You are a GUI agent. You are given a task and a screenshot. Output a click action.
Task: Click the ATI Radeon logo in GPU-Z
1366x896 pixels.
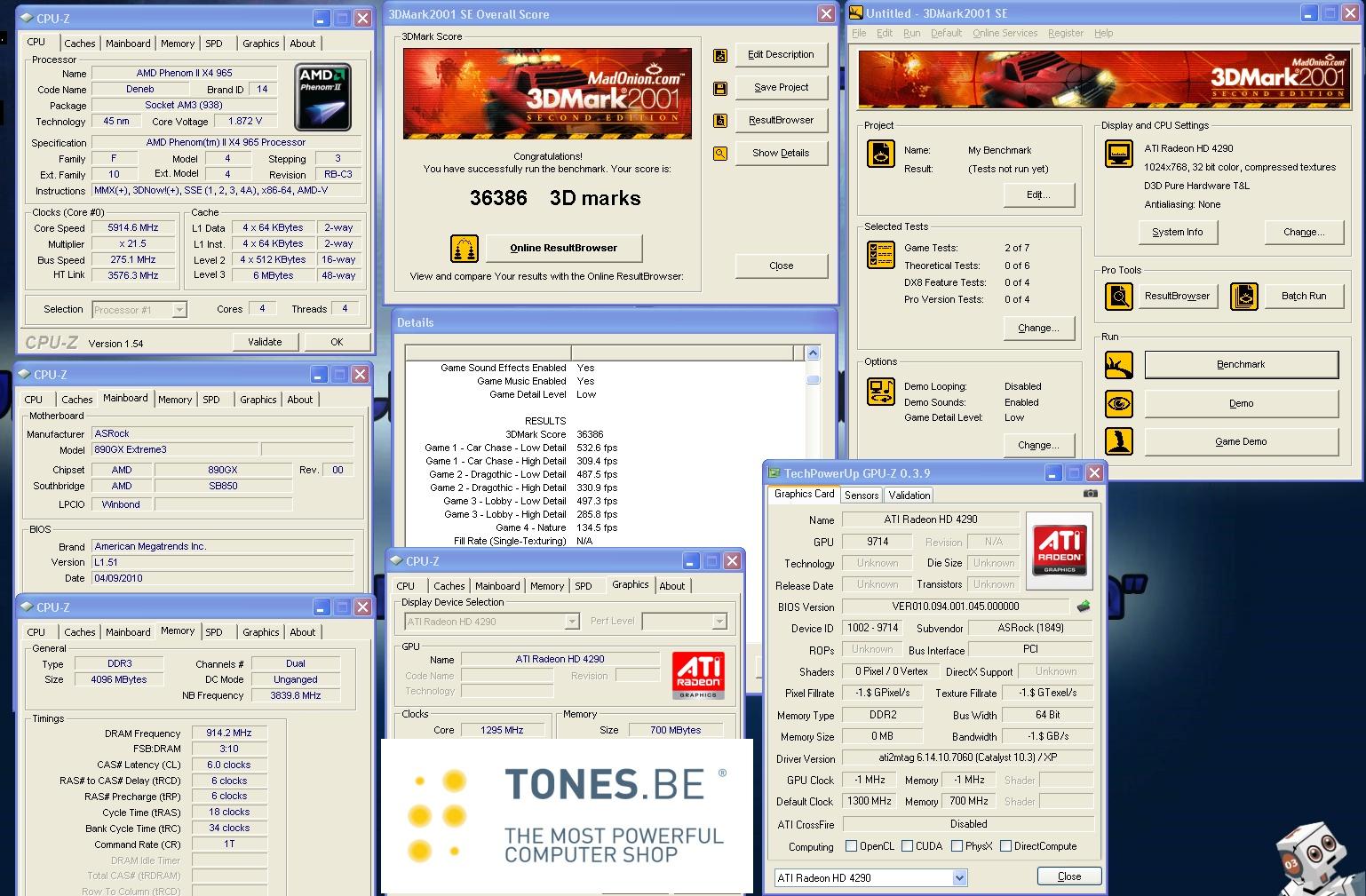click(x=1060, y=551)
